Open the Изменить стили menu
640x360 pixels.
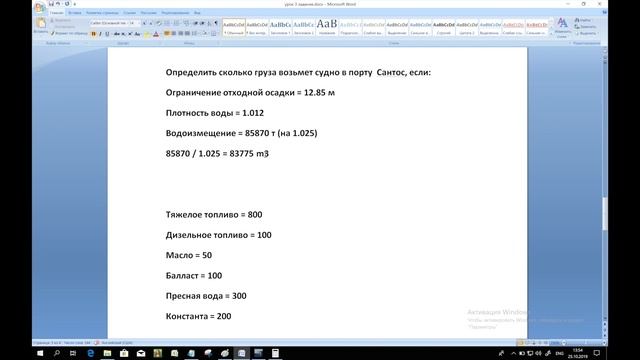(562, 27)
